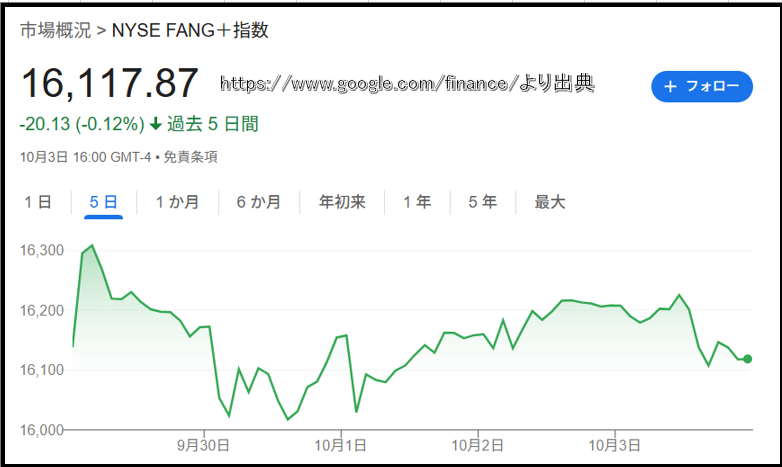Select the 最大 maximum range tab
Image resolution: width=782 pixels, height=467 pixels.
click(550, 202)
